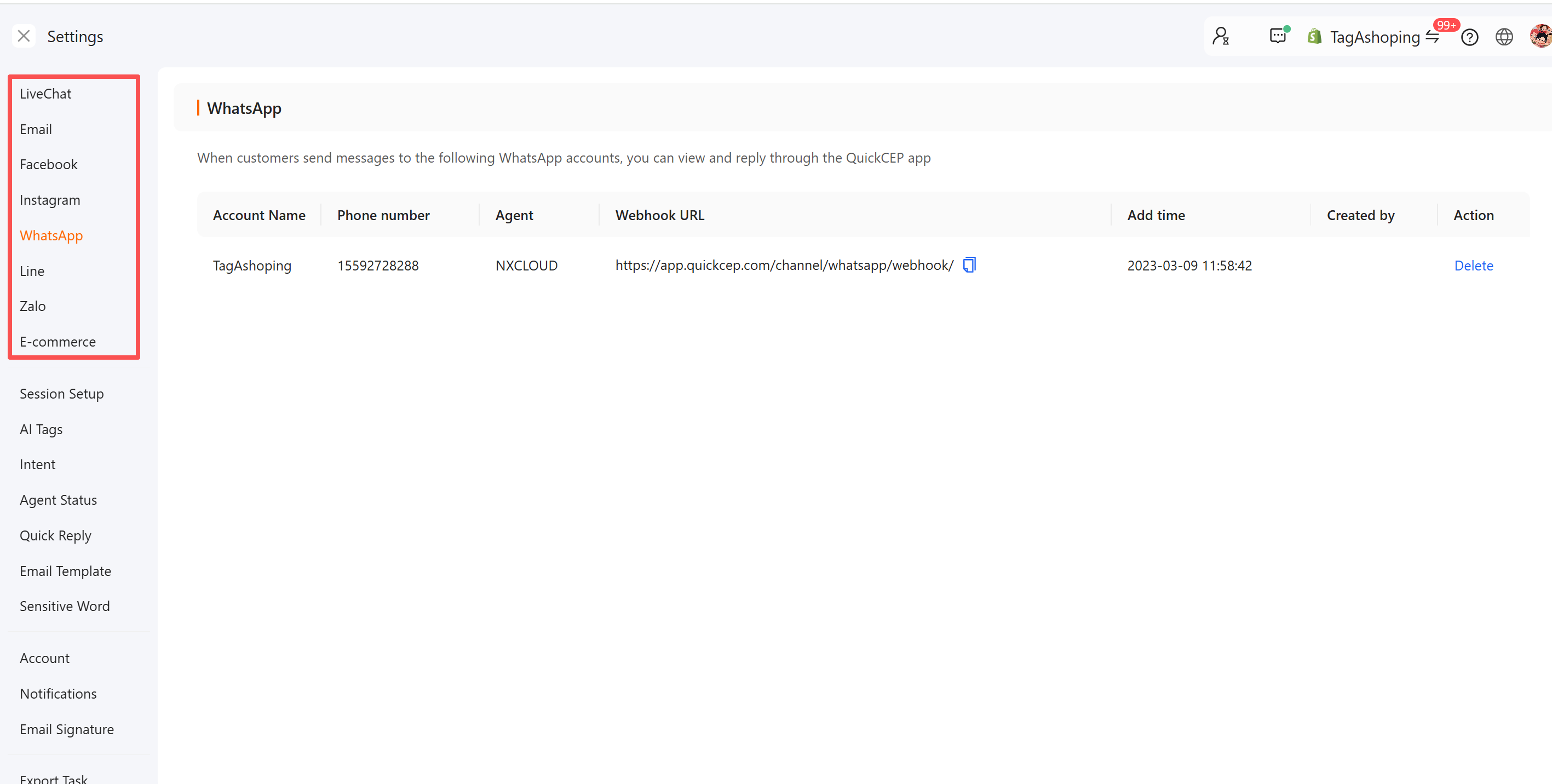Click the Add time column header

[1156, 215]
